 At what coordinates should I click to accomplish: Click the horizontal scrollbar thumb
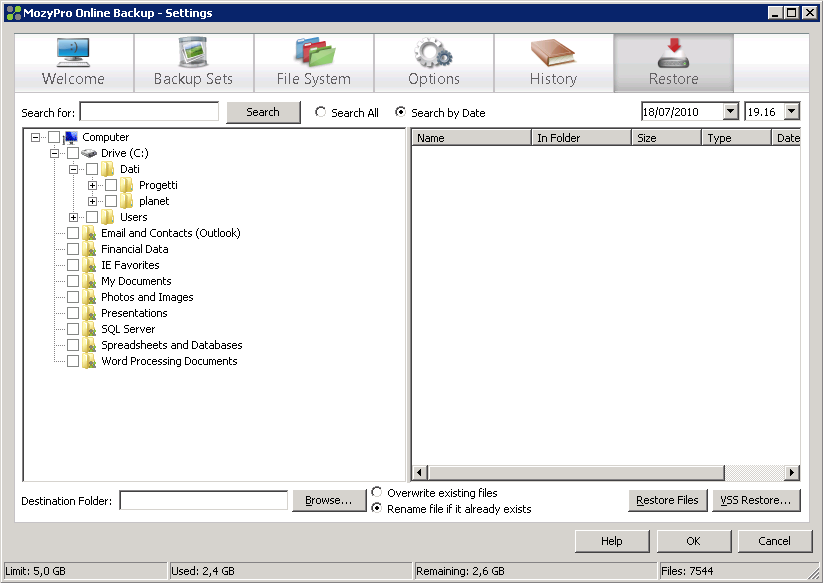coord(576,473)
